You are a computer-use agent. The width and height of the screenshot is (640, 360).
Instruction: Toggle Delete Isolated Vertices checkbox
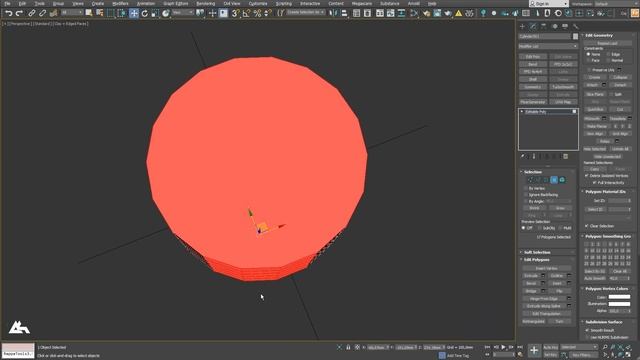point(587,176)
